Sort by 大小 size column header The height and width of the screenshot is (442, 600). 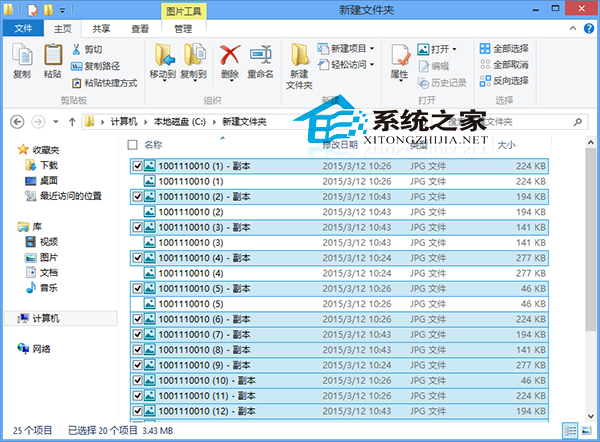click(x=507, y=145)
